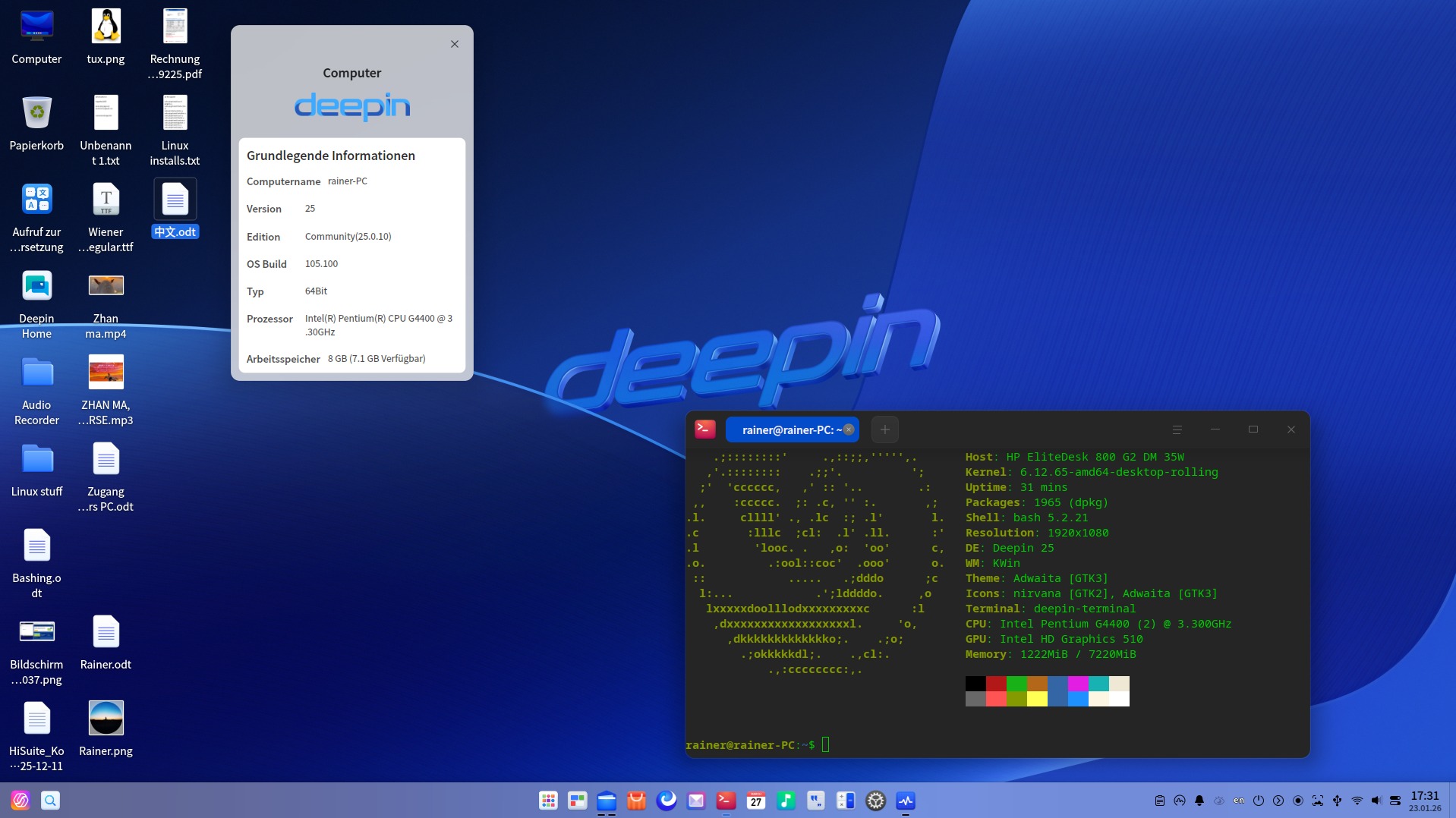
Task: Launch the Calculator from dock
Action: (846, 801)
